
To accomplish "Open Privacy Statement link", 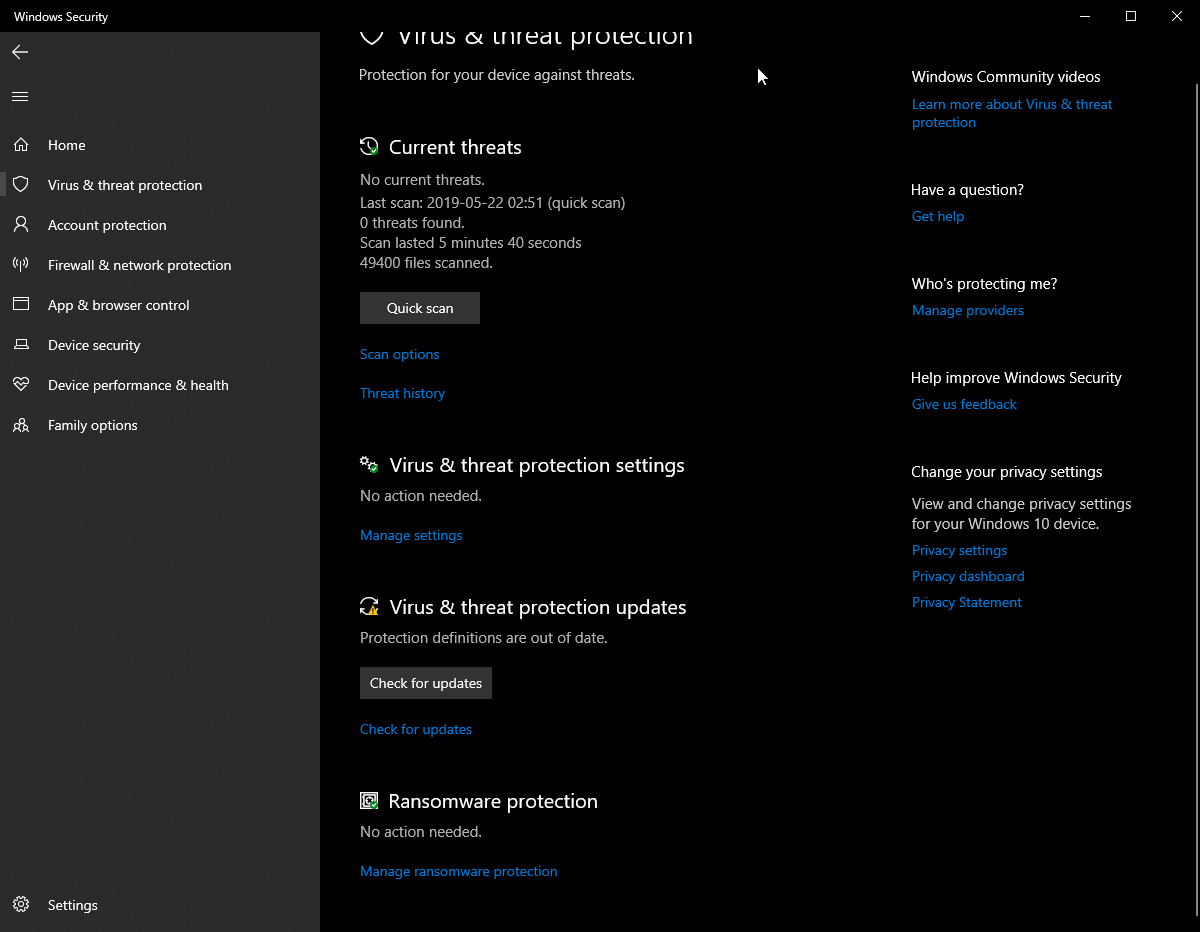I will (x=967, y=602).
